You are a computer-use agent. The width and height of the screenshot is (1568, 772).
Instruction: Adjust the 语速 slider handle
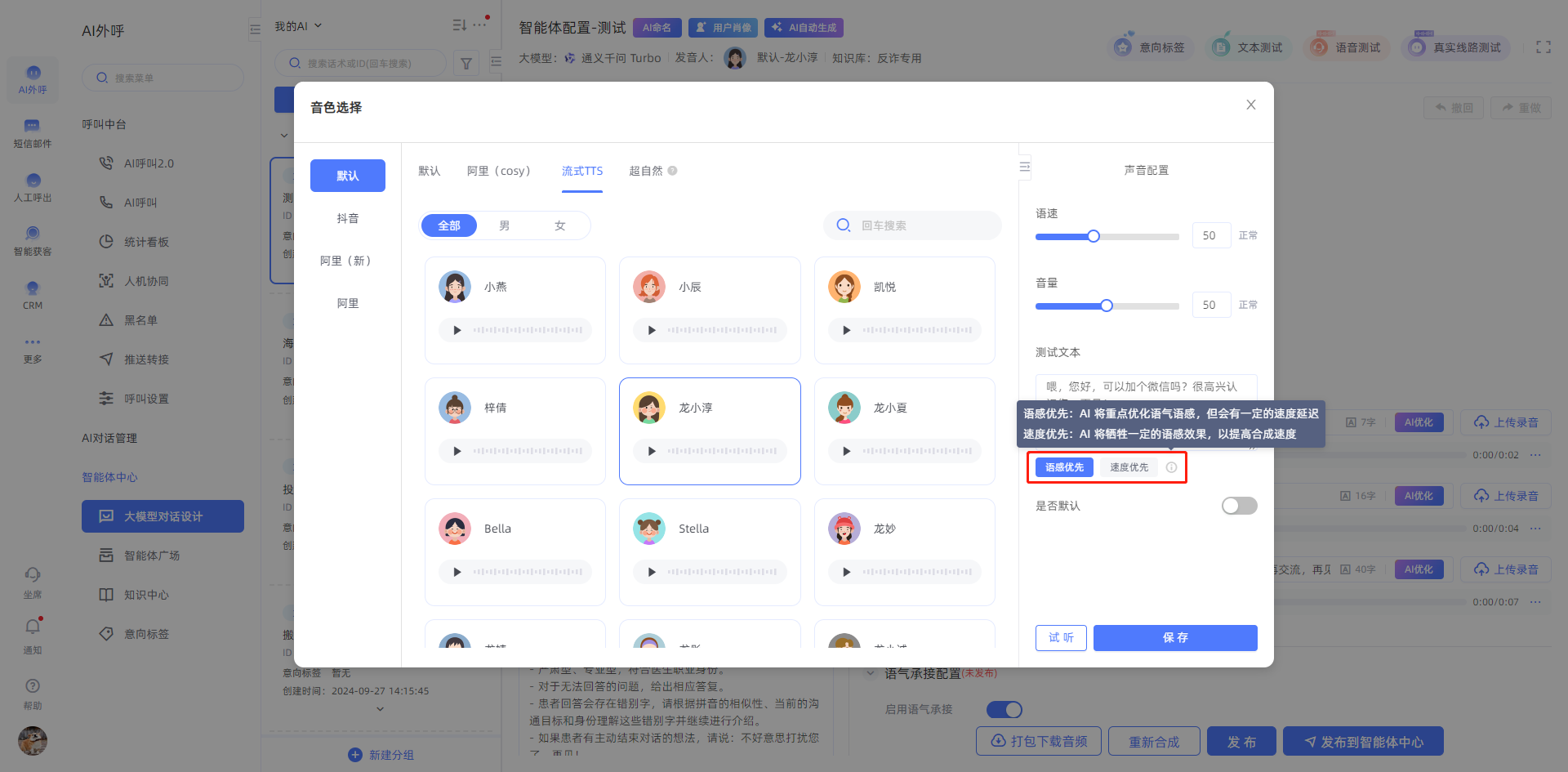(1094, 236)
